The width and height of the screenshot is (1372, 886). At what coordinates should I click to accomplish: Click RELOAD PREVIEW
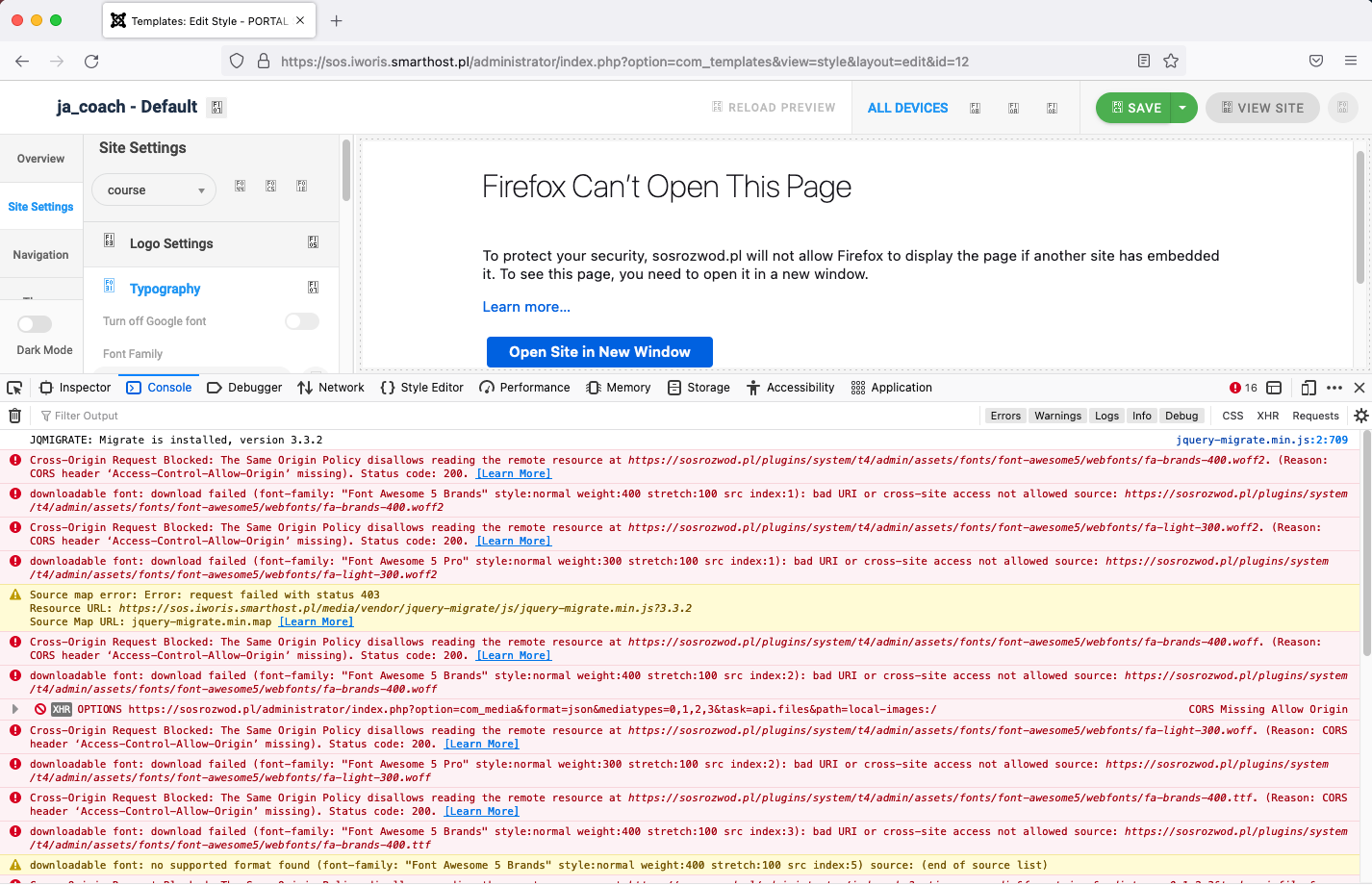click(x=774, y=108)
